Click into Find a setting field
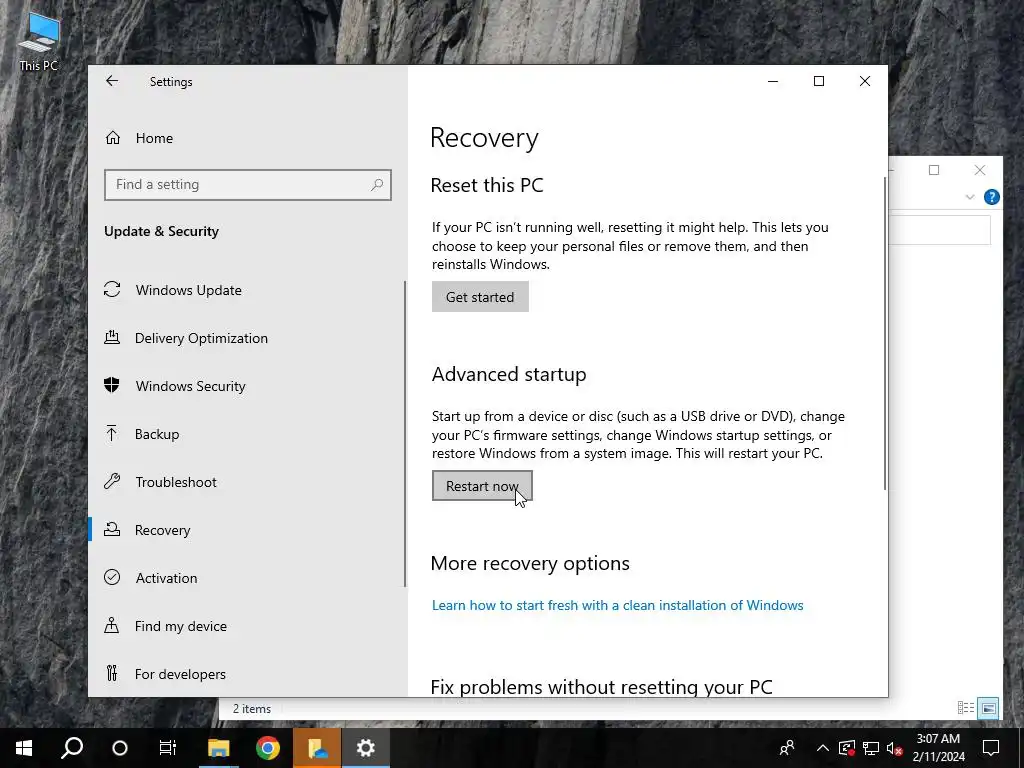 [x=248, y=185]
